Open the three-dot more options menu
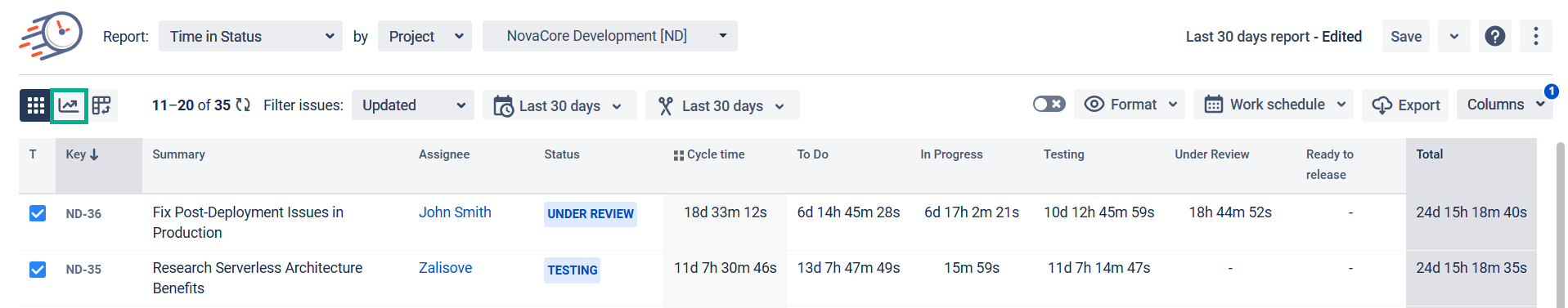1568x308 pixels. click(x=1535, y=36)
